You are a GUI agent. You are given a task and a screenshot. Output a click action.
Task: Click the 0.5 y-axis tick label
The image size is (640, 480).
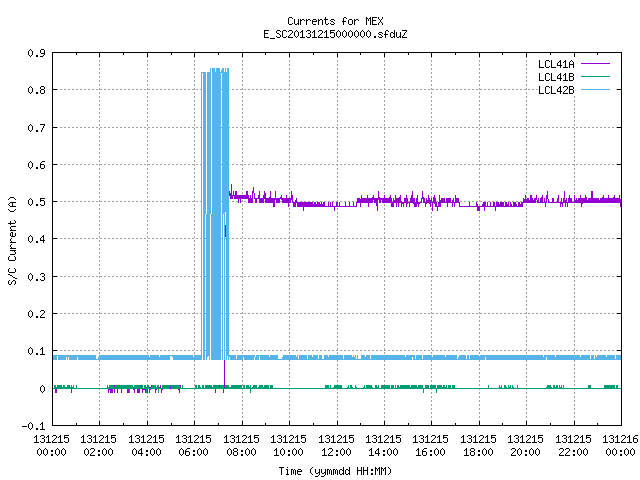click(x=36, y=202)
